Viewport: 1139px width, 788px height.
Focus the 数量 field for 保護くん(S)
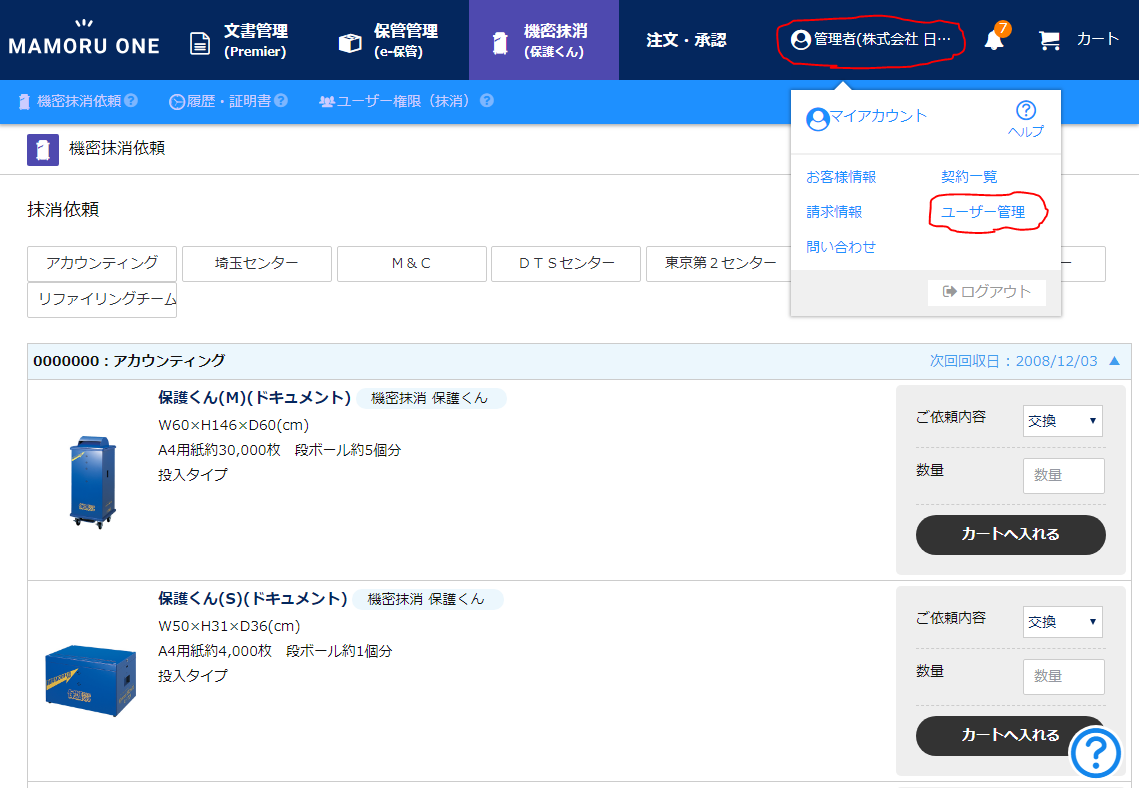(x=1063, y=677)
